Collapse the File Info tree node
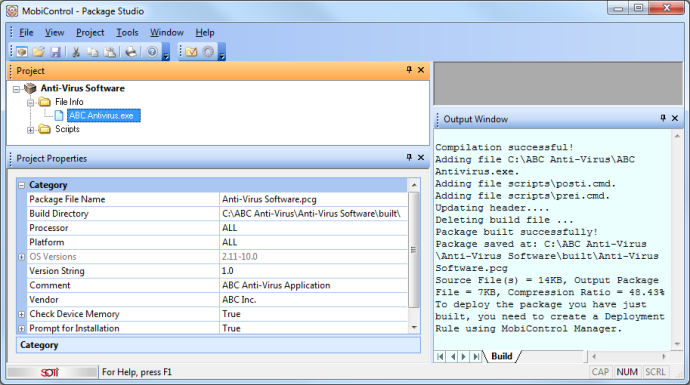 (x=30, y=103)
